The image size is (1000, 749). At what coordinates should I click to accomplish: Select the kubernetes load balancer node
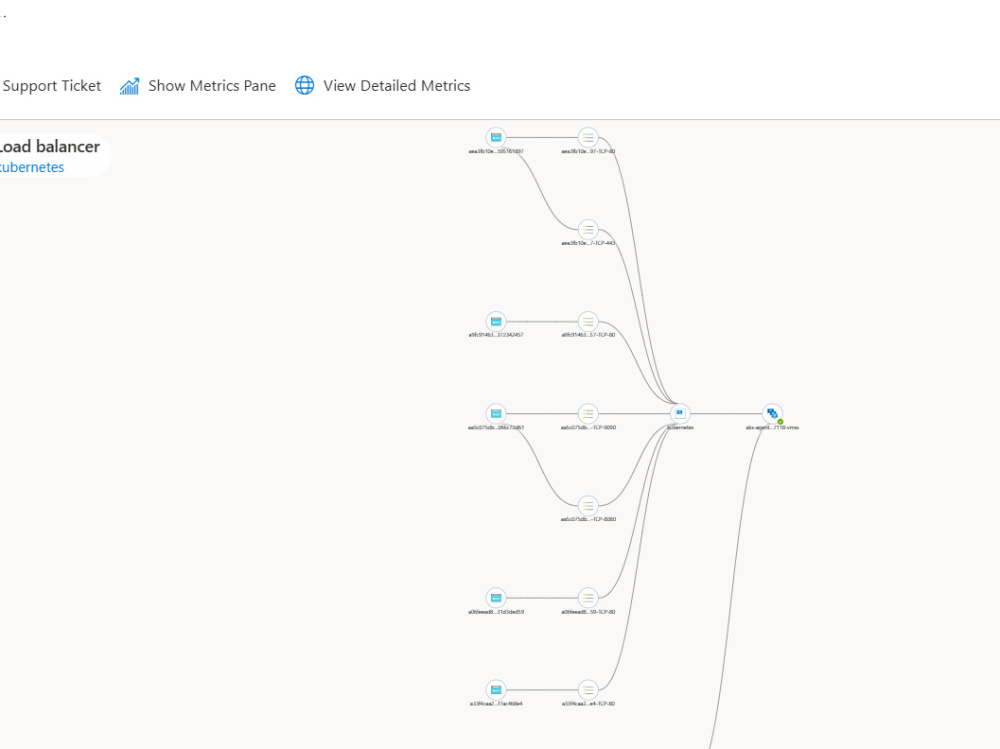coord(679,412)
